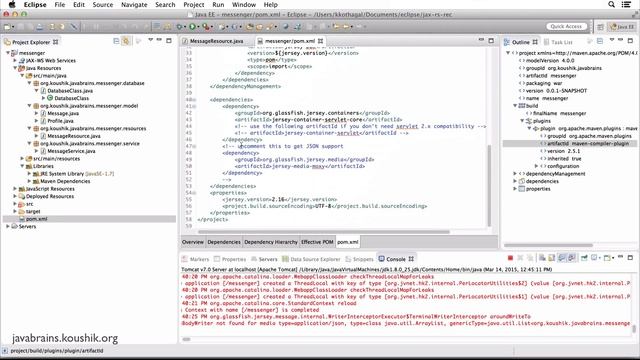
Task: Maximize the editor area
Action: [491, 40]
